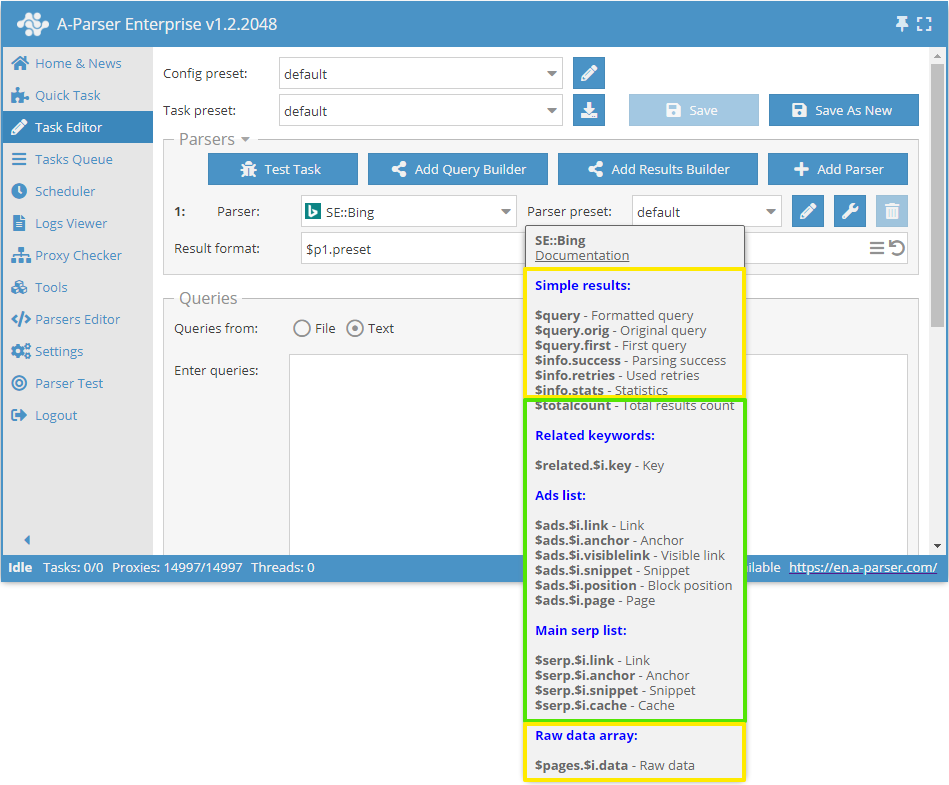The height and width of the screenshot is (785, 949).
Task: Open the Documentation link in the tooltip
Action: click(x=582, y=256)
